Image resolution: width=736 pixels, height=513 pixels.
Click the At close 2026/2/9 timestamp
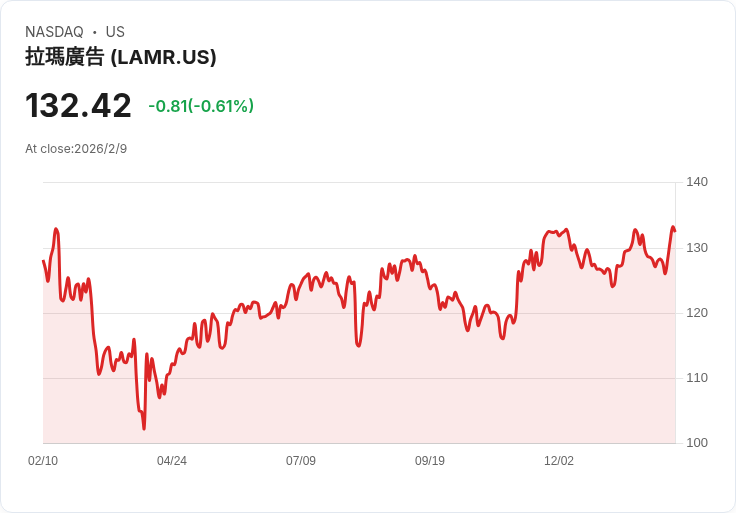pos(76,149)
